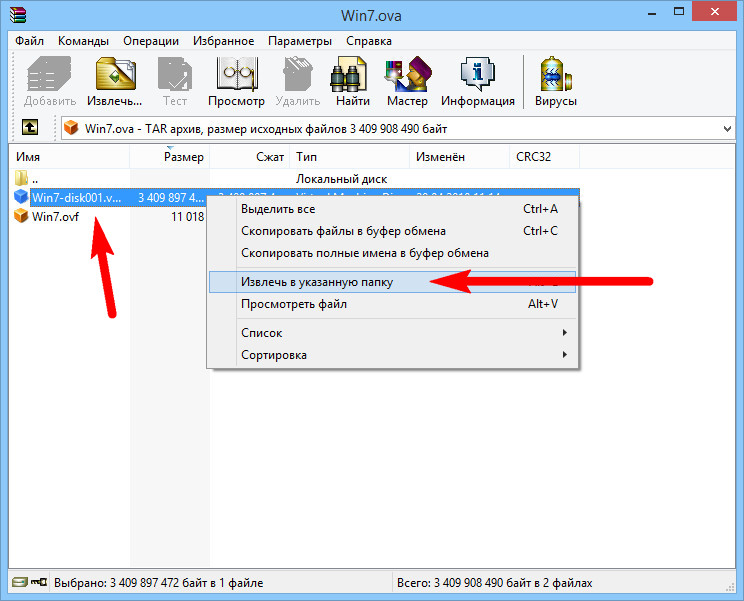Go up one folder level arrow icon
Image resolution: width=744 pixels, height=601 pixels.
click(x=30, y=127)
